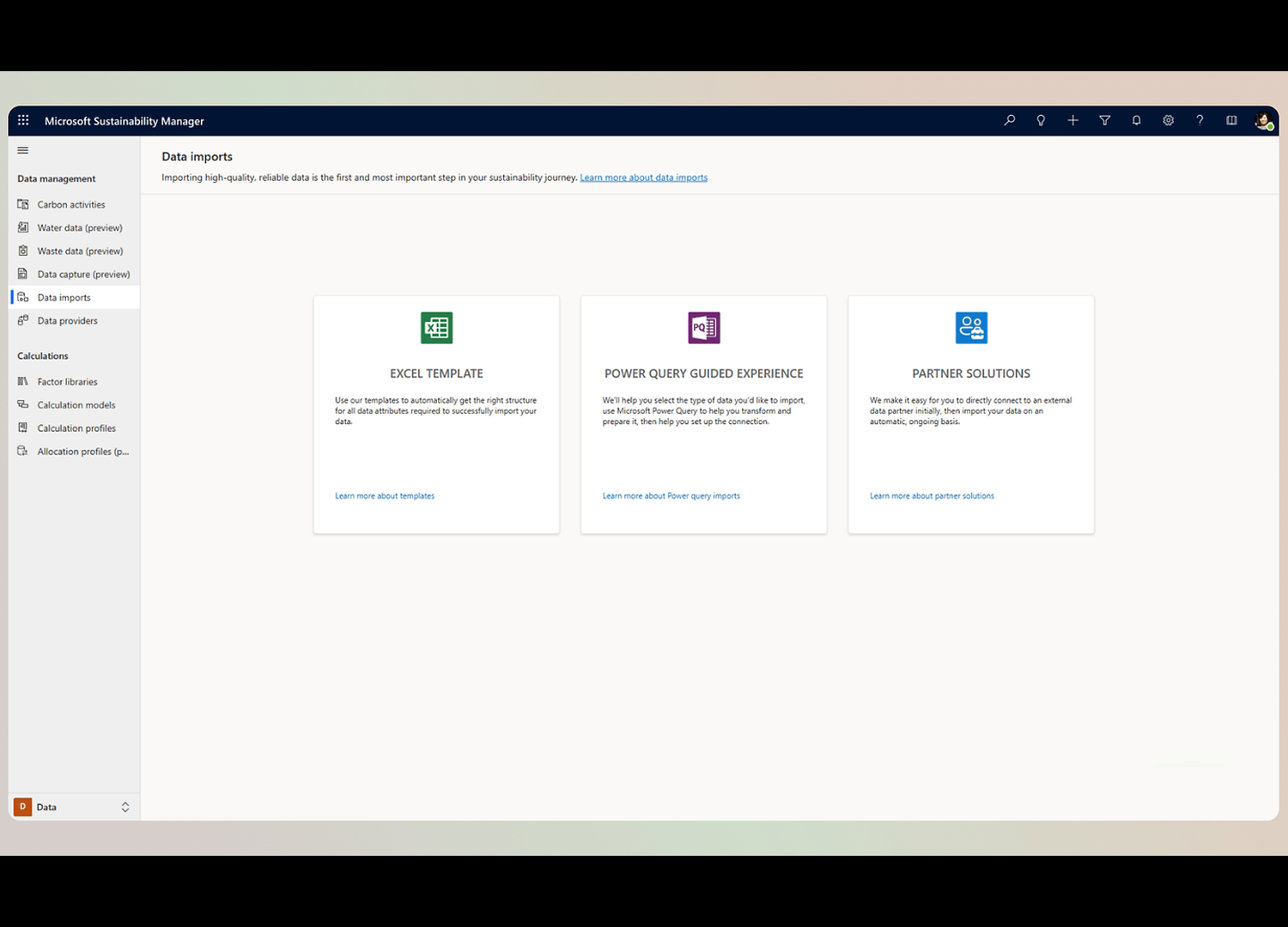Image resolution: width=1288 pixels, height=927 pixels.
Task: Click the Excel template description text
Action: [x=436, y=410]
